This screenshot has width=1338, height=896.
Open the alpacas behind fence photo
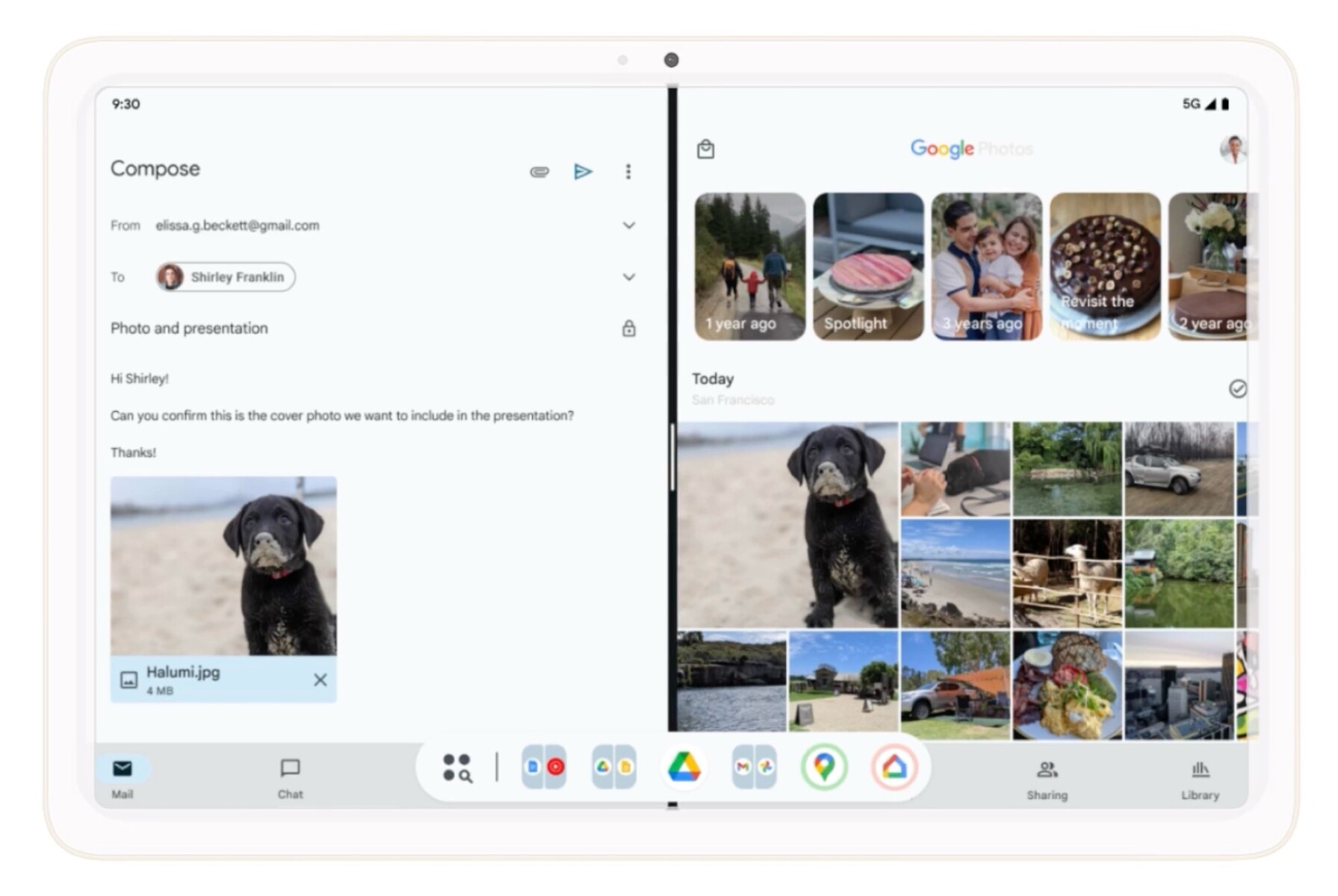[x=1068, y=573]
